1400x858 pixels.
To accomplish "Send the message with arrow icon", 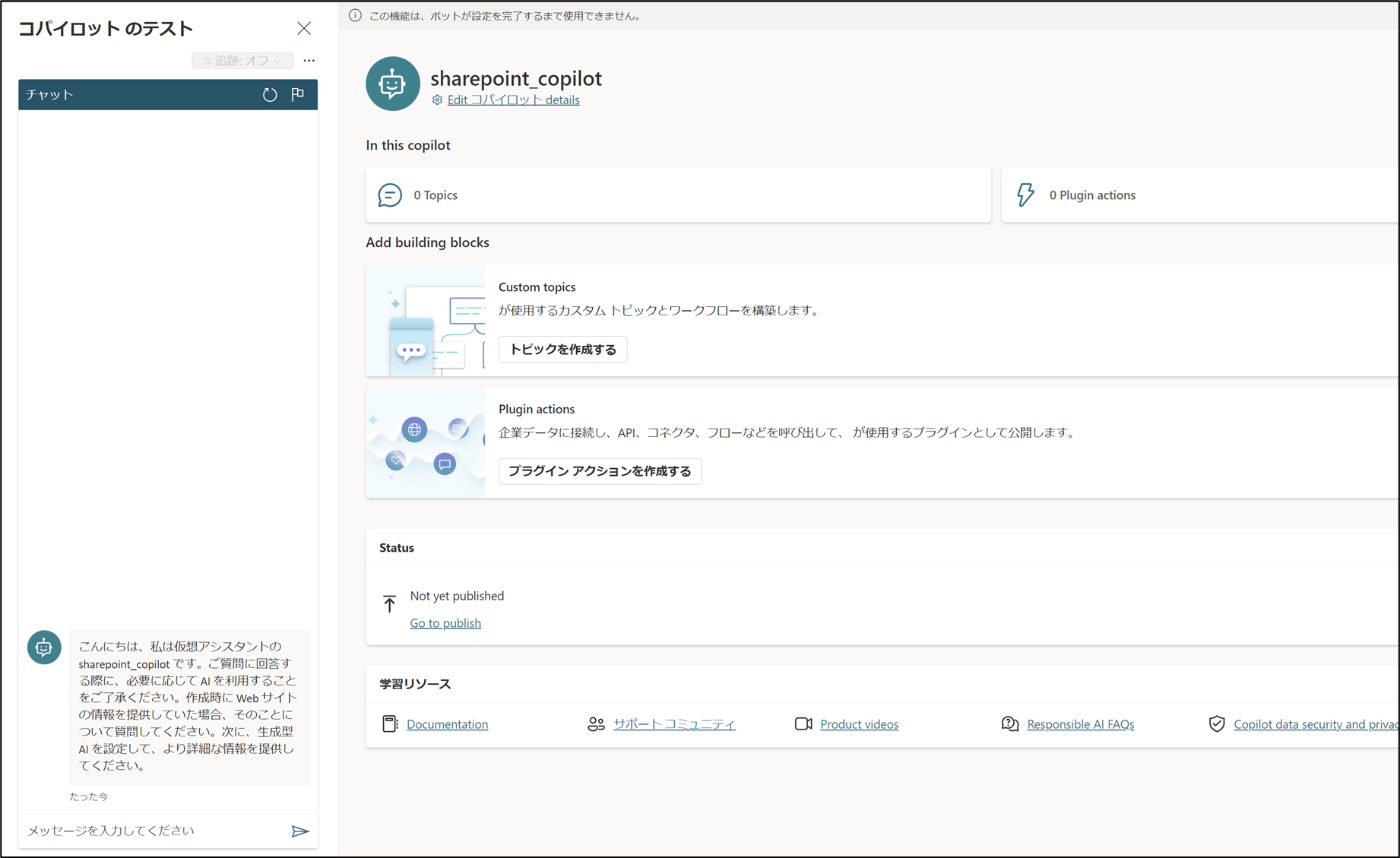I will 300,831.
